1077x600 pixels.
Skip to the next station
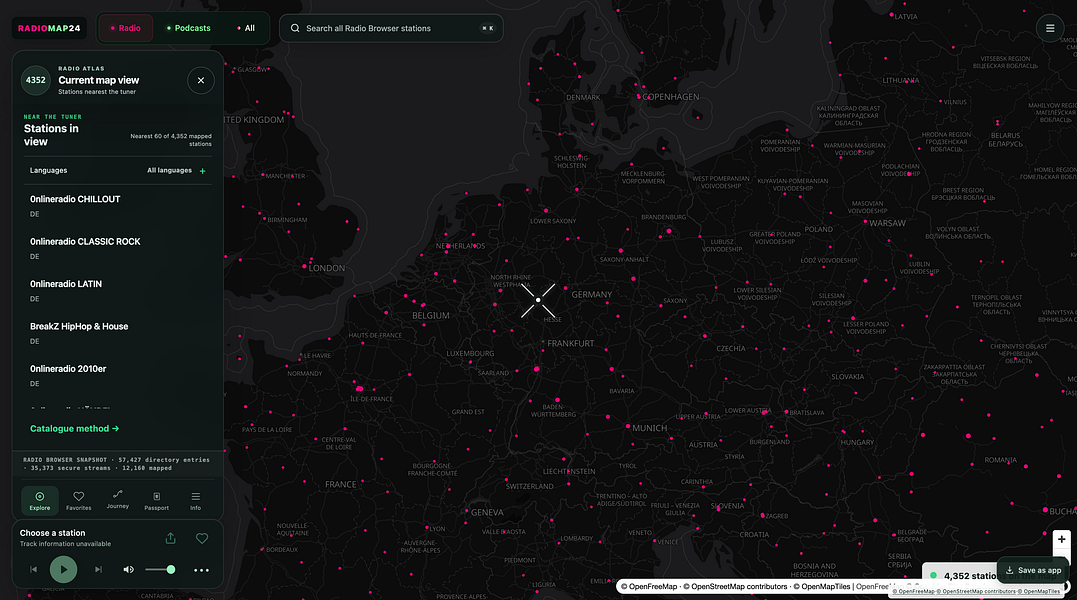(98, 569)
